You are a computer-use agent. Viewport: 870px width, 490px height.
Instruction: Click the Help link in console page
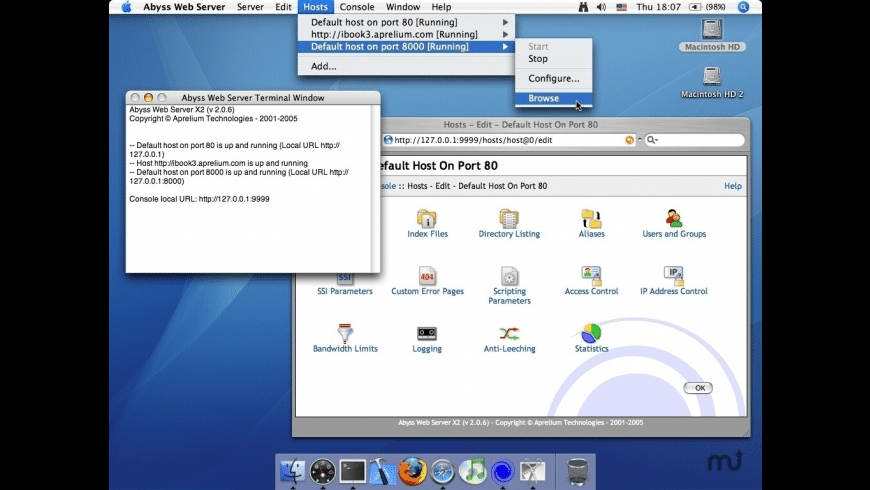(x=732, y=186)
